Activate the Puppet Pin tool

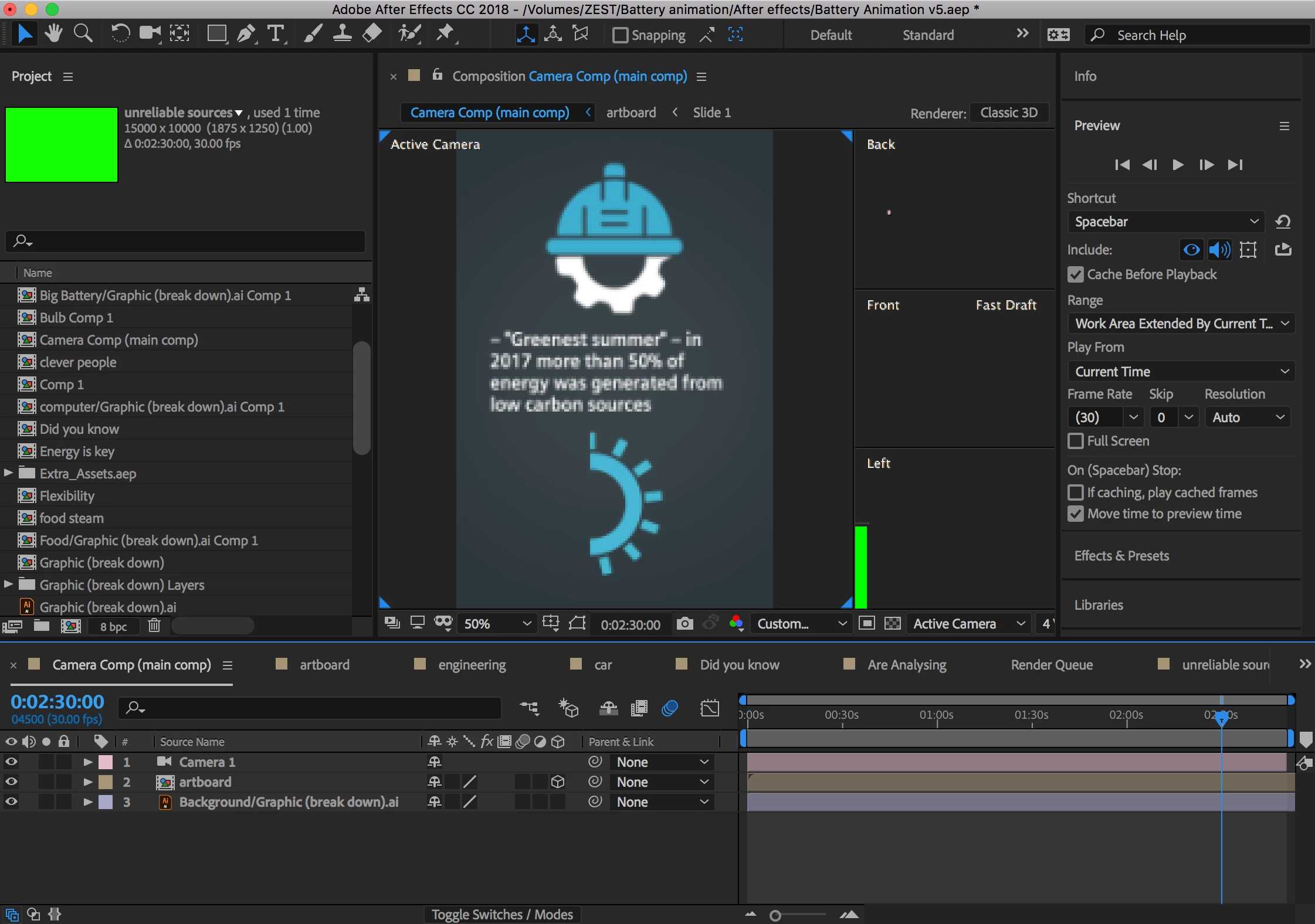coord(445,34)
